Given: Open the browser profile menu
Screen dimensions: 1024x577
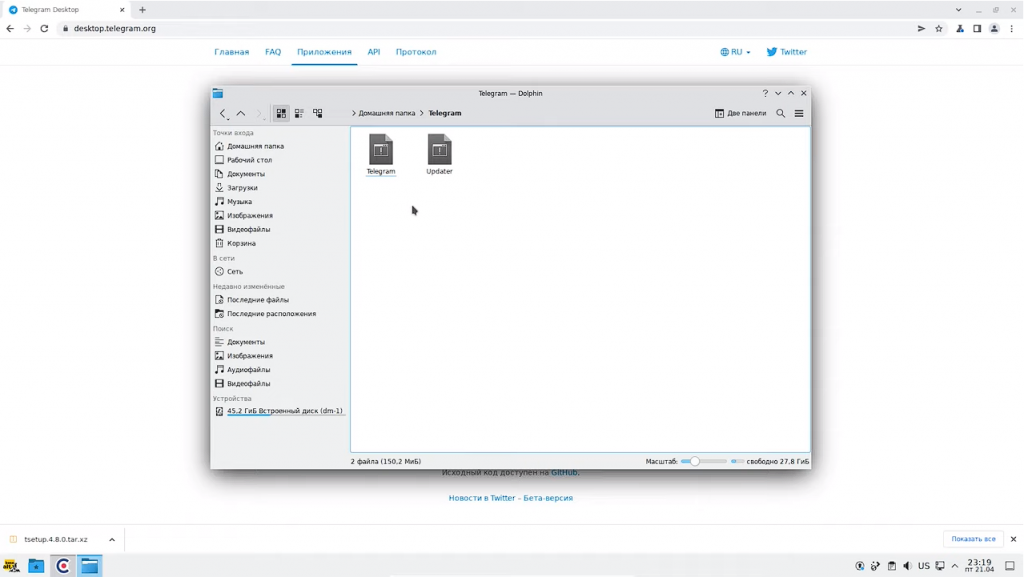Looking at the screenshot, I should [994, 29].
